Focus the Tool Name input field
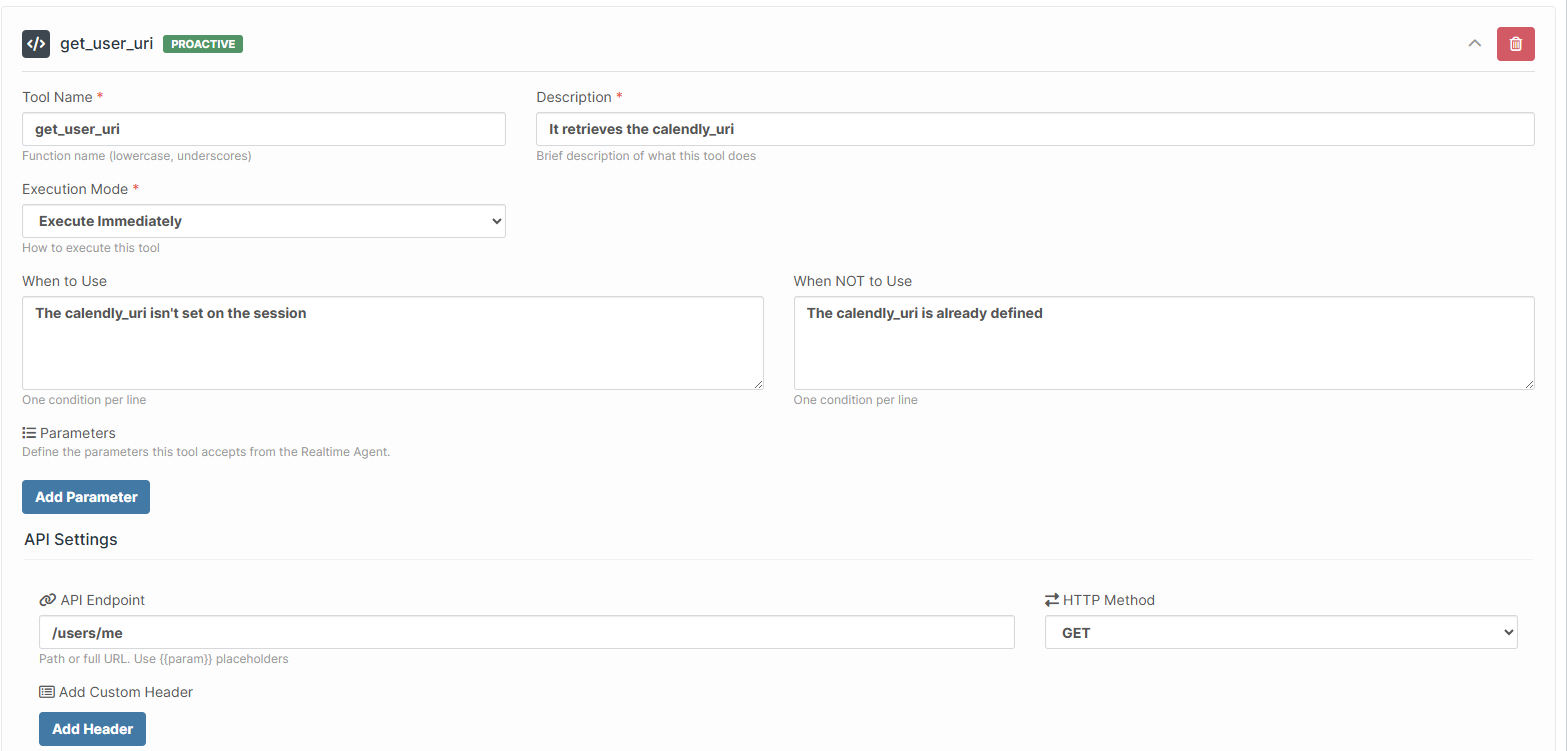Screen dimensions: 1567x751 [264, 129]
